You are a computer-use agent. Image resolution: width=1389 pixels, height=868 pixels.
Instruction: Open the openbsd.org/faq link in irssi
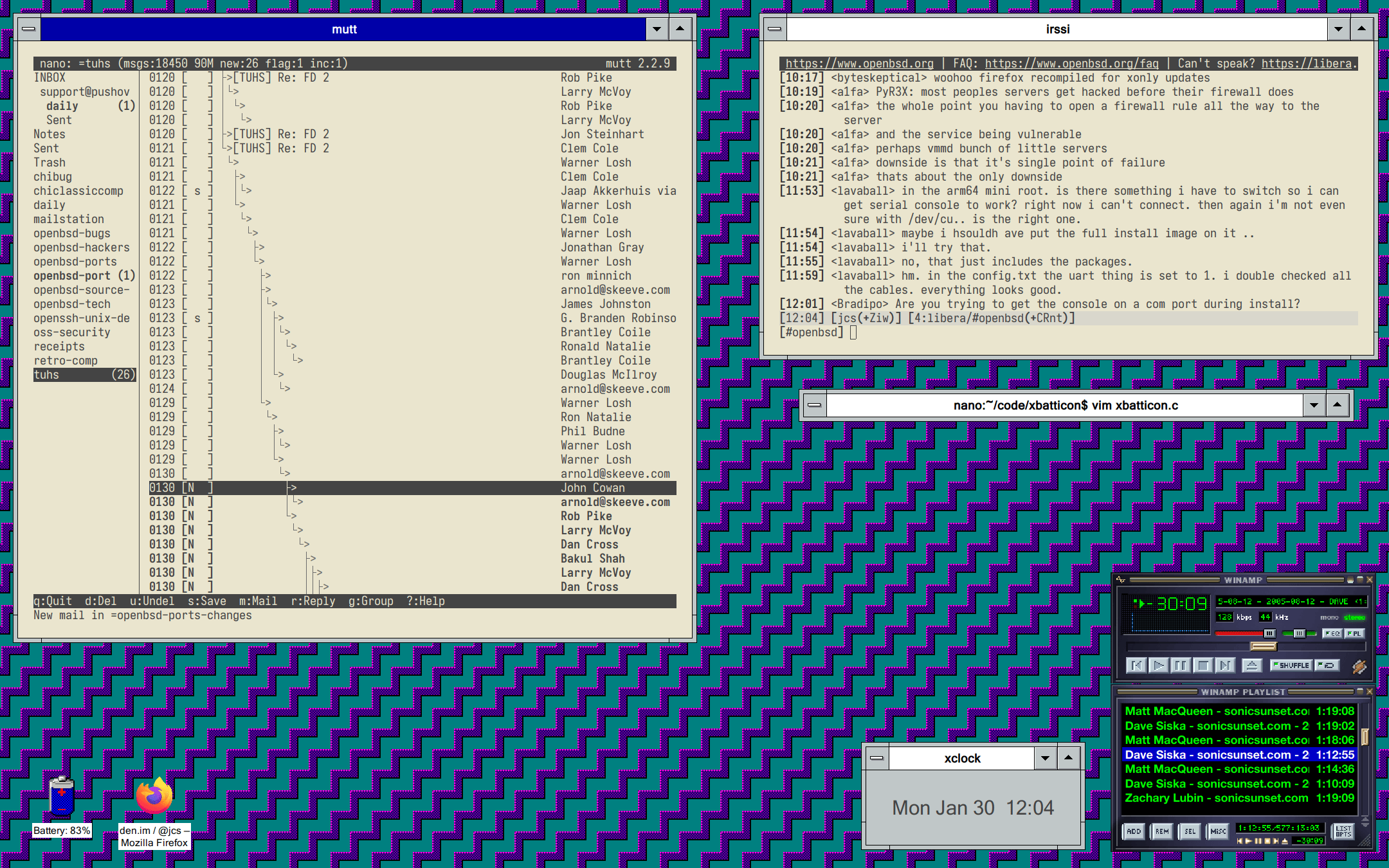[x=1071, y=64]
